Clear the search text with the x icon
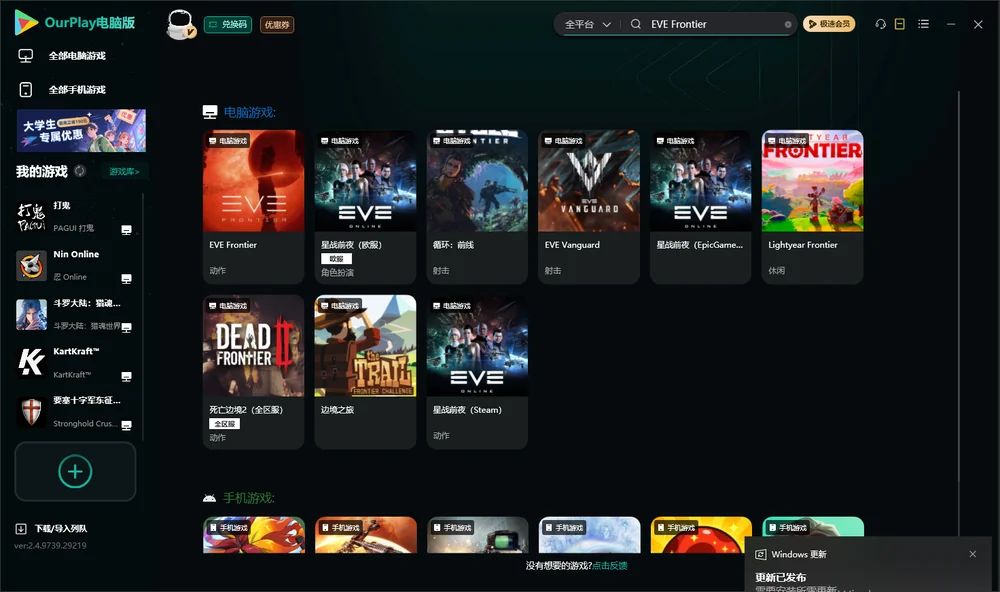The width and height of the screenshot is (1000, 592). pos(788,24)
